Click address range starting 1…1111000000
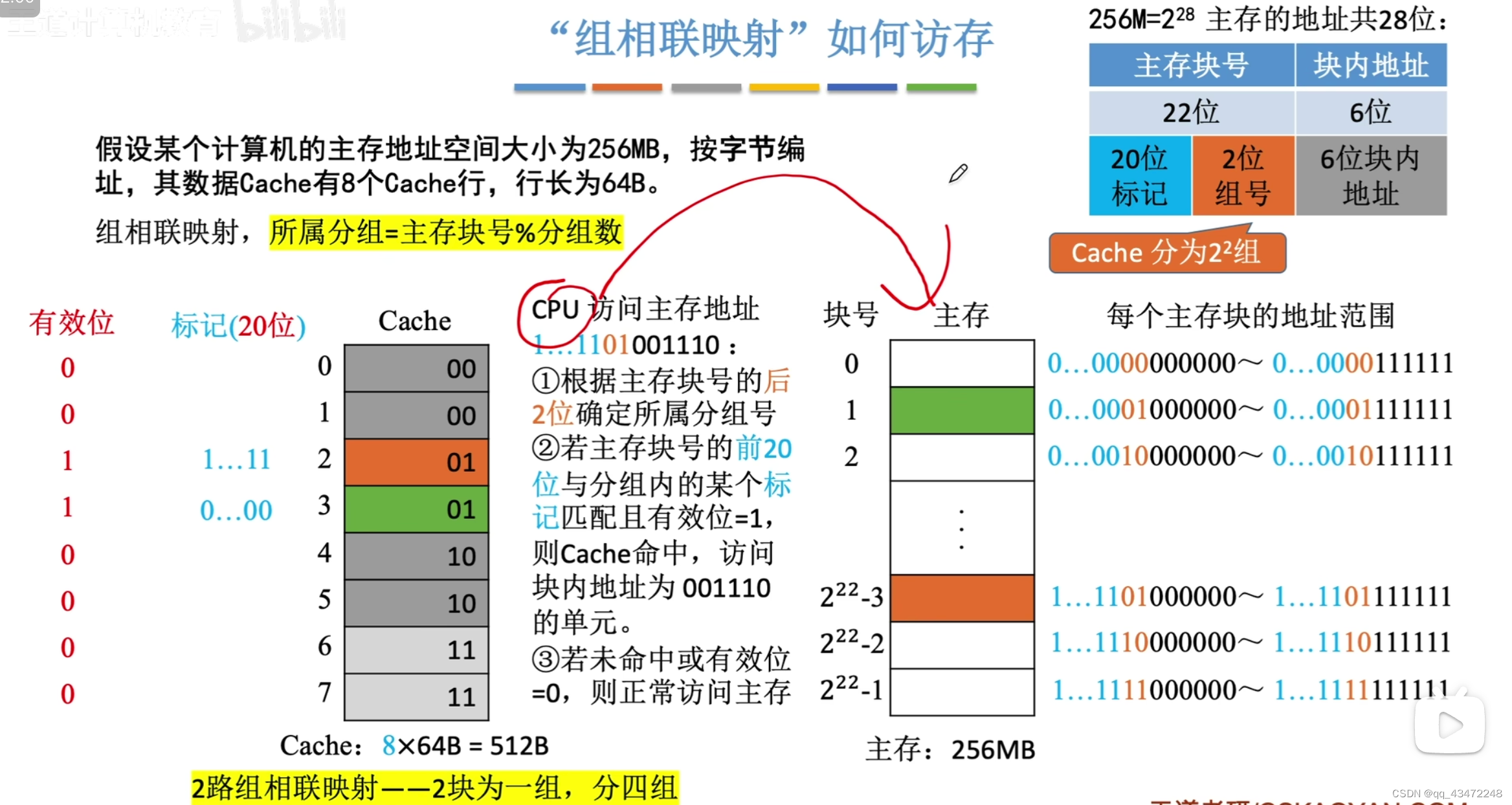 pos(1251,690)
